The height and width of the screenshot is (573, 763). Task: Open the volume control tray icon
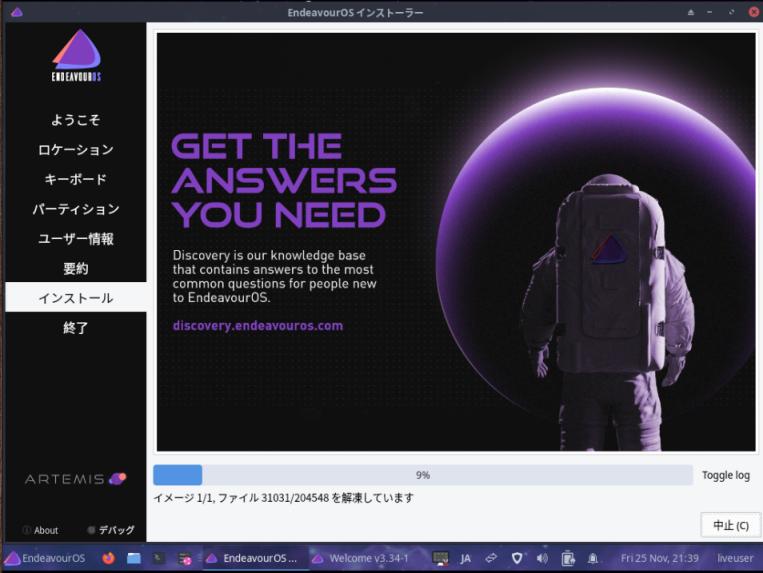click(542, 558)
